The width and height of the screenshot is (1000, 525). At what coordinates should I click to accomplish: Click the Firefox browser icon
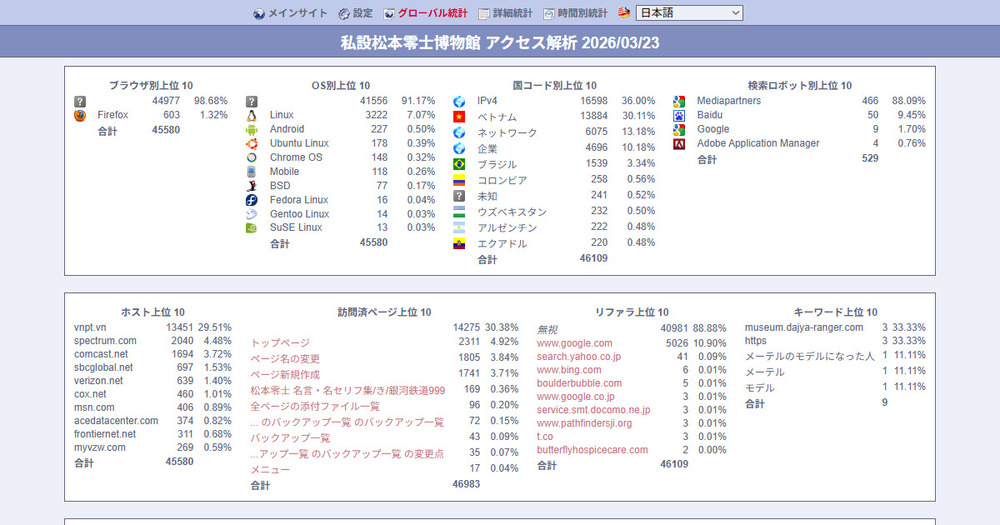80,115
